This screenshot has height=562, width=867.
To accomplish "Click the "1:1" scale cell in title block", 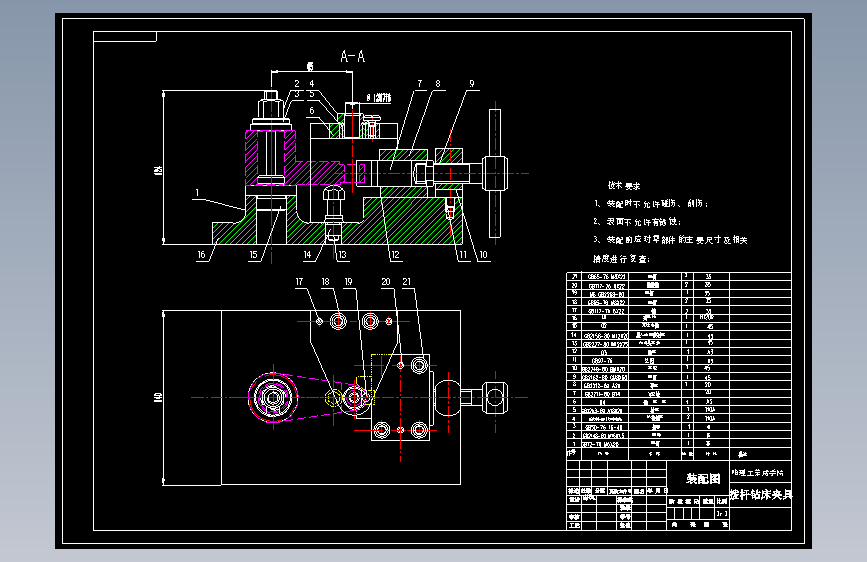I will click(x=722, y=513).
